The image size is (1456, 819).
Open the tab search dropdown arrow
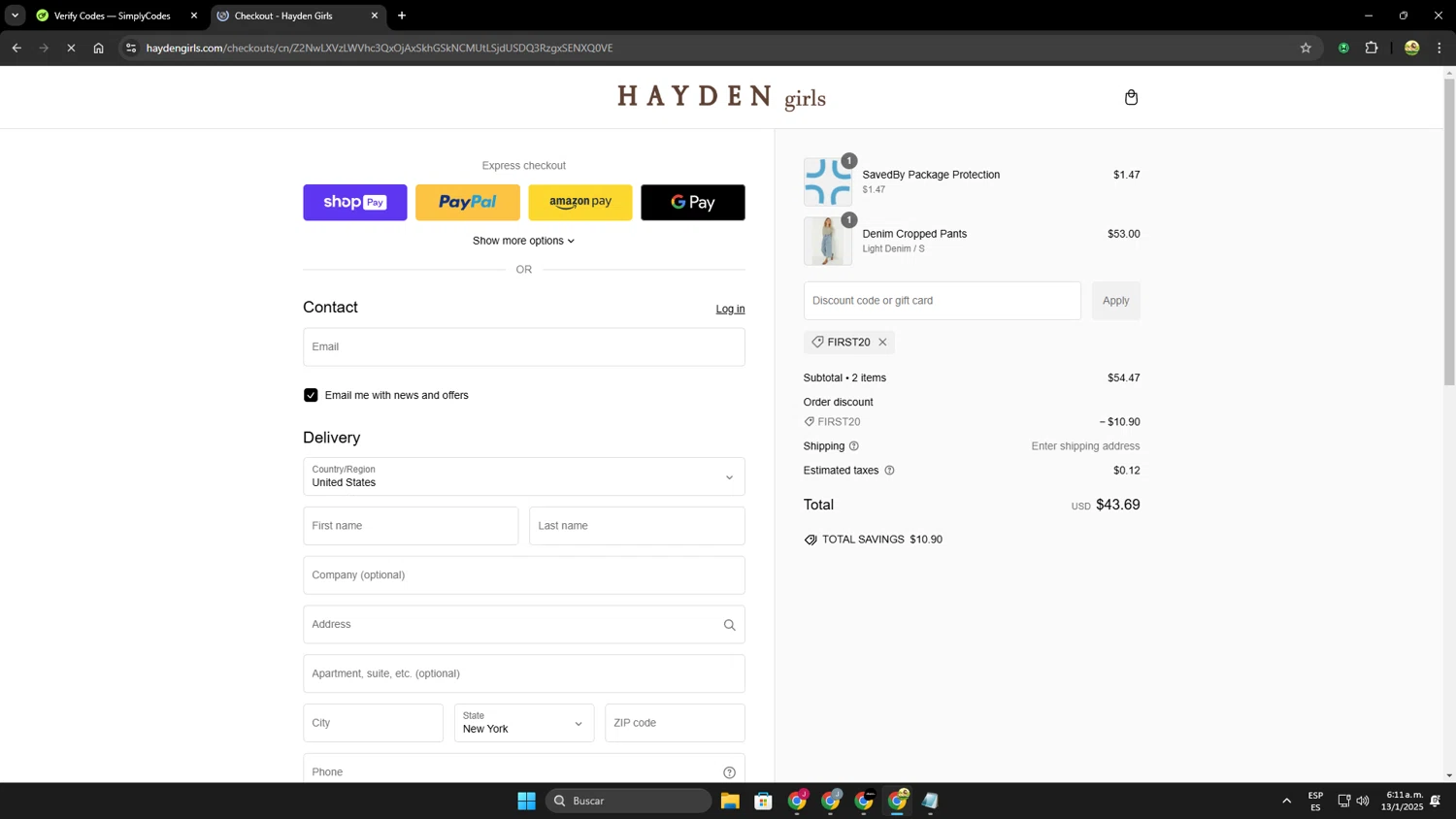tap(15, 16)
